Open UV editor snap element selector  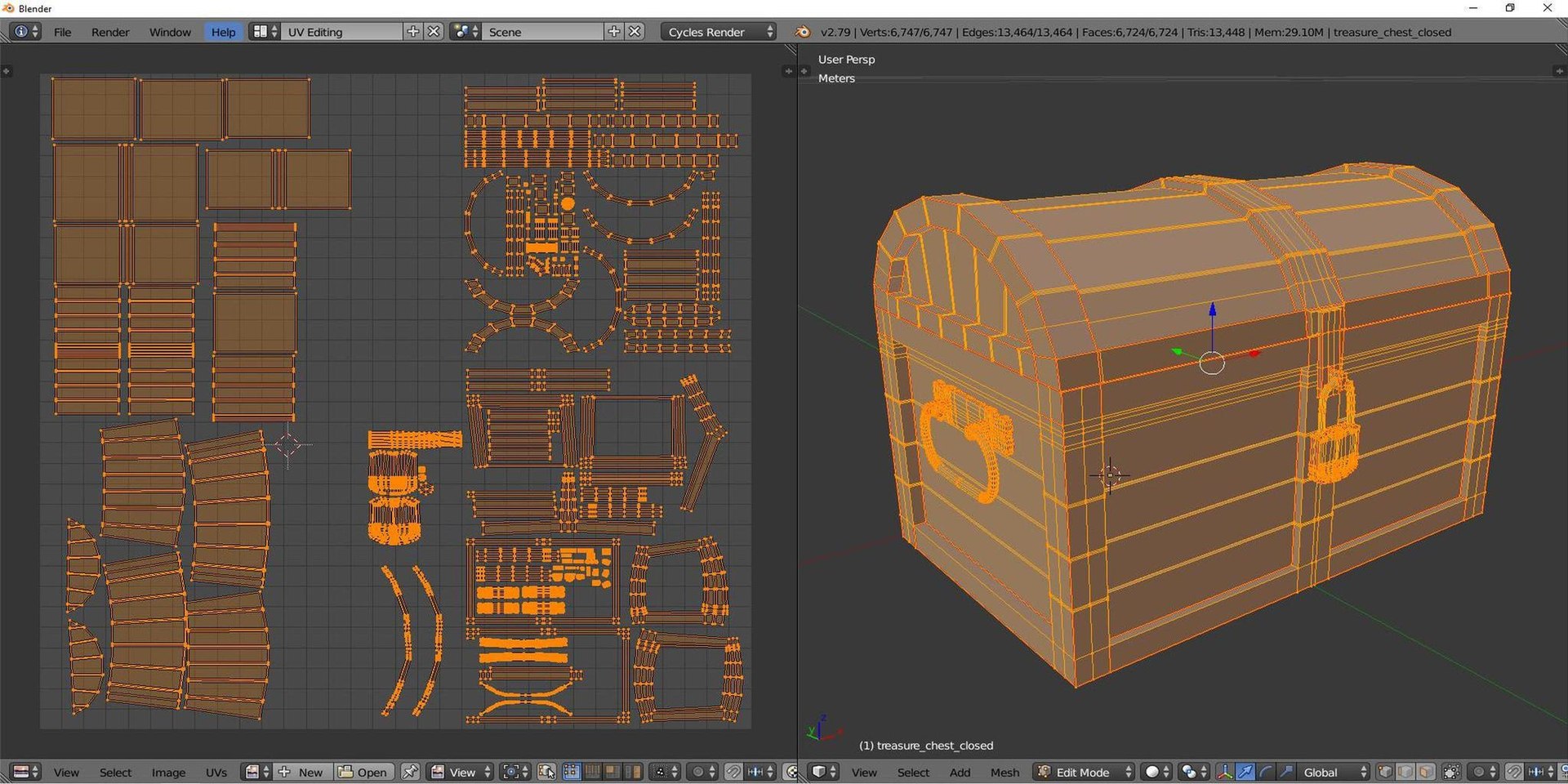pyautogui.click(x=760, y=772)
